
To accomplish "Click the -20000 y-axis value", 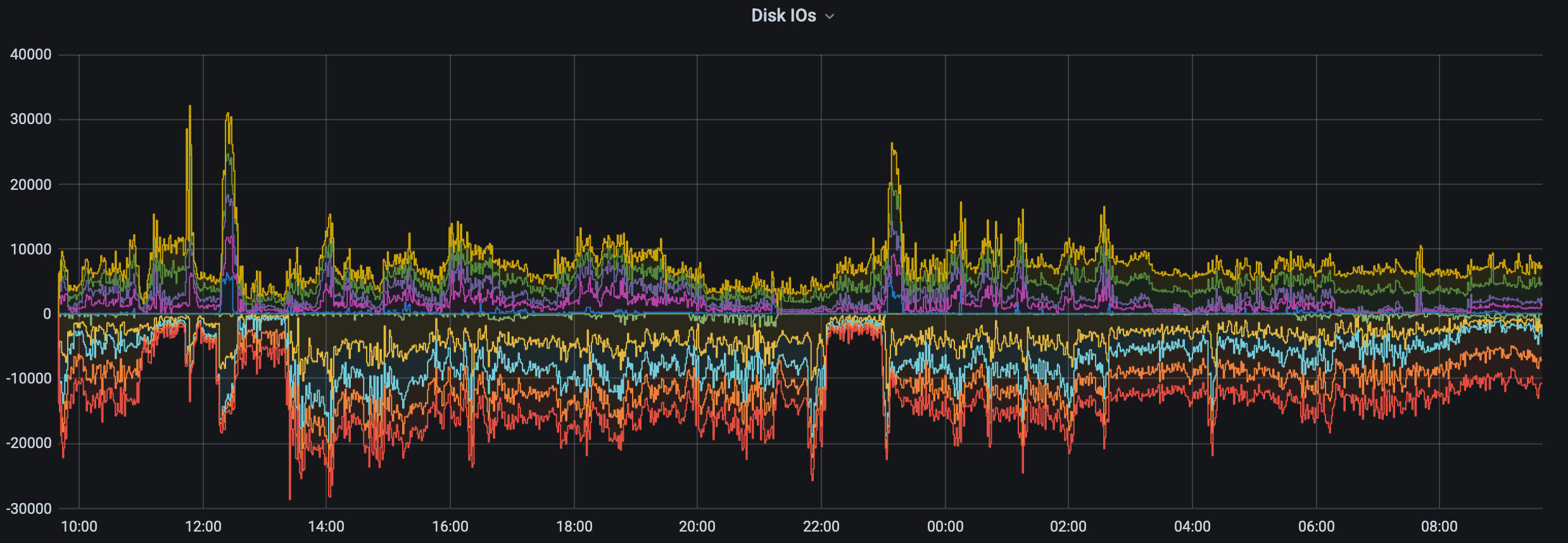I will click(28, 443).
